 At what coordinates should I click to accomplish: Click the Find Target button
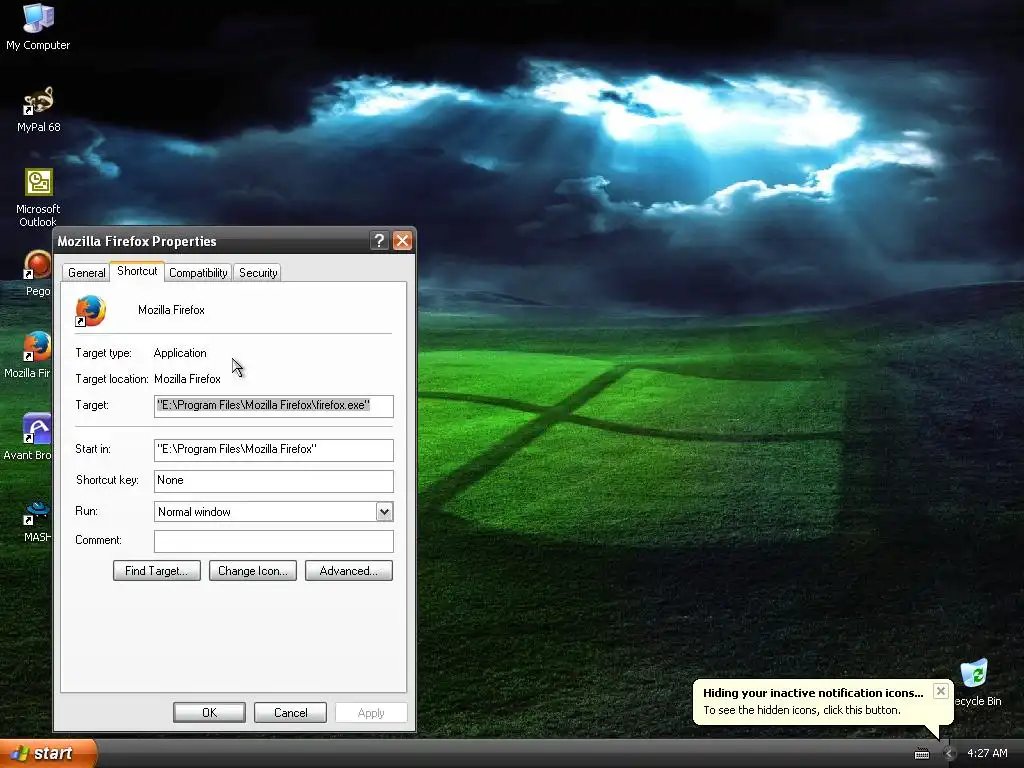[x=157, y=571]
